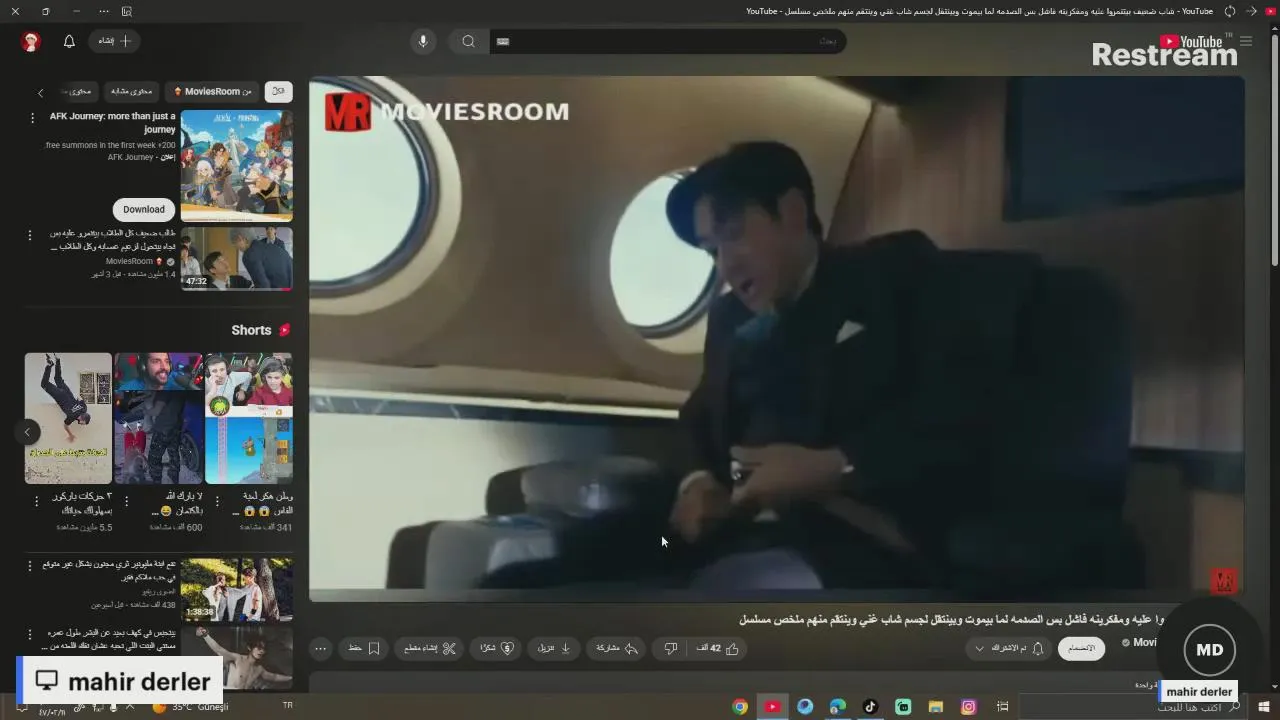Screen dimensions: 1280x720
Task: Open options for the 5.5 million views Short
Action: click(37, 501)
